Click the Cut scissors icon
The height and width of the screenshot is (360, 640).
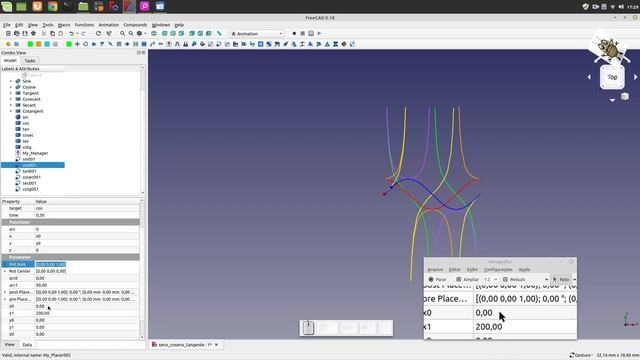[44, 33]
